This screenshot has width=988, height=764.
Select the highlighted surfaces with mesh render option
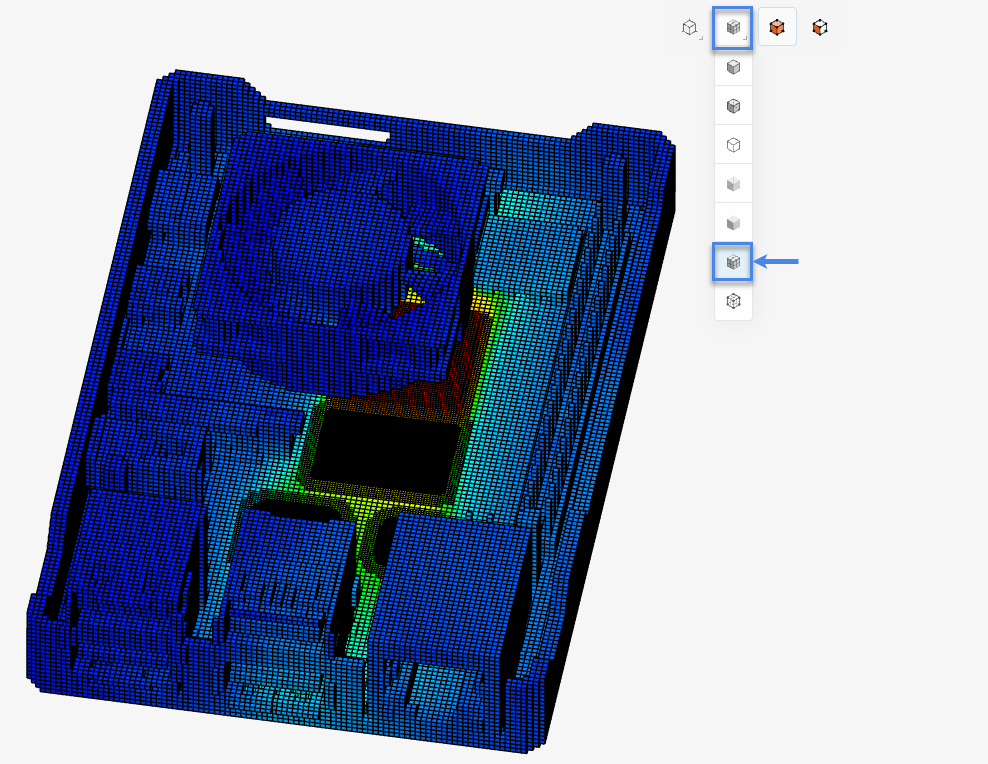[733, 262]
